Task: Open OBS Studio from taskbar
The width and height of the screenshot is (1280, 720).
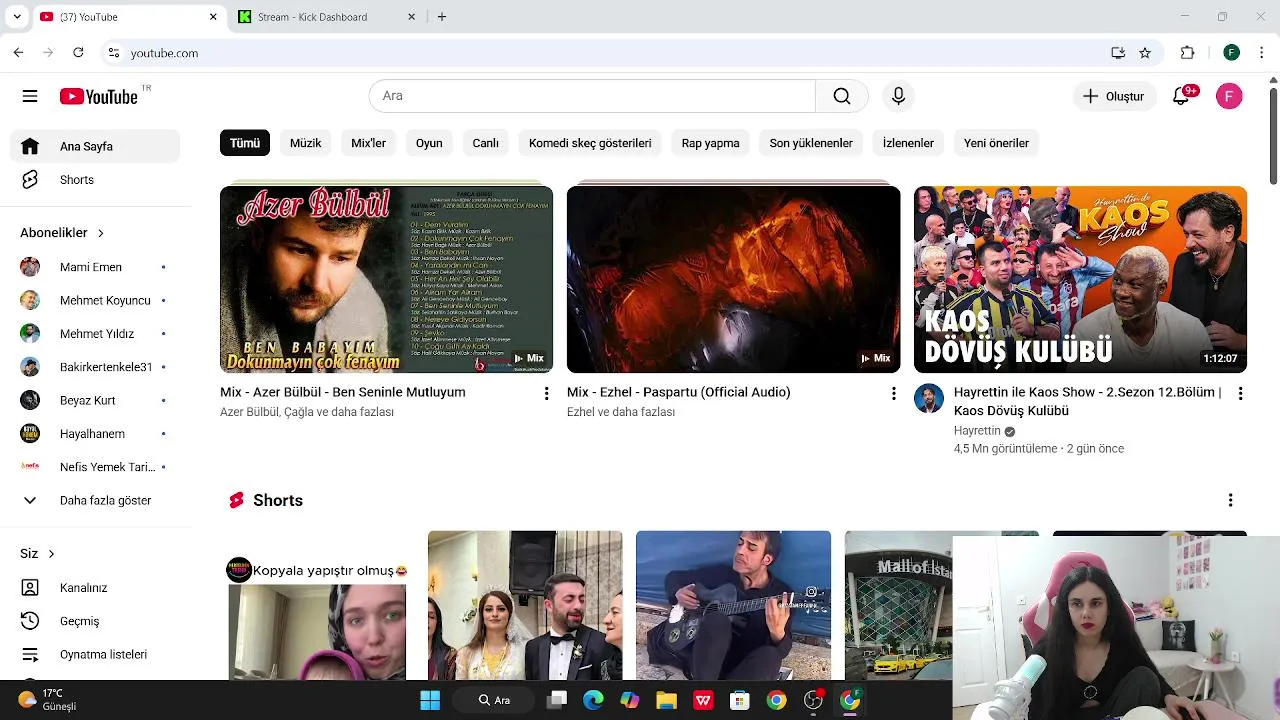Action: [x=813, y=700]
